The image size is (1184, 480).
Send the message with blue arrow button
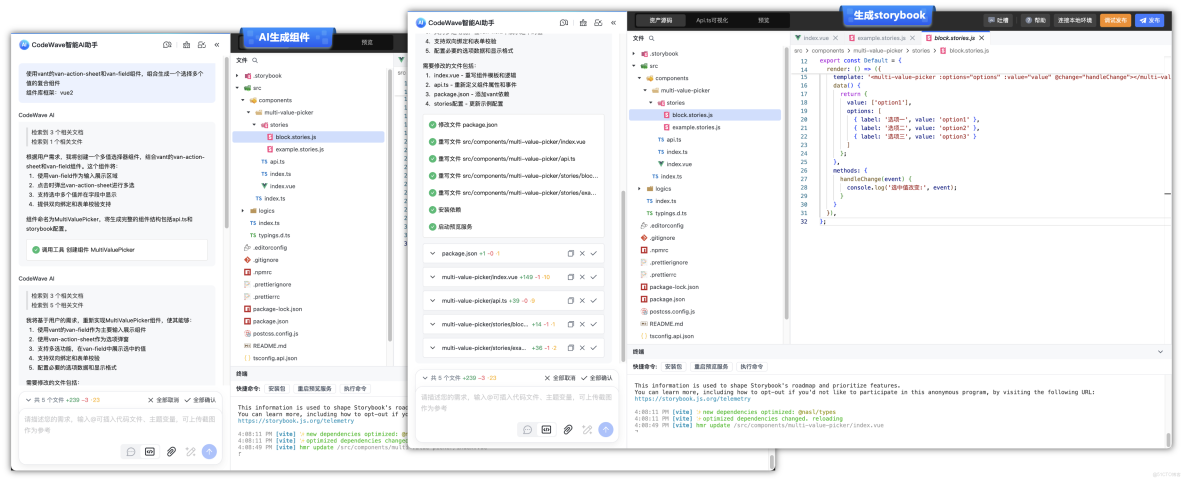pyautogui.click(x=606, y=429)
